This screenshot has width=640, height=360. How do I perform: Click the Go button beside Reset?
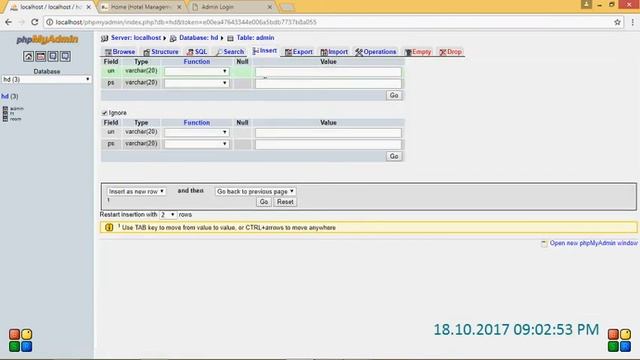(x=264, y=202)
